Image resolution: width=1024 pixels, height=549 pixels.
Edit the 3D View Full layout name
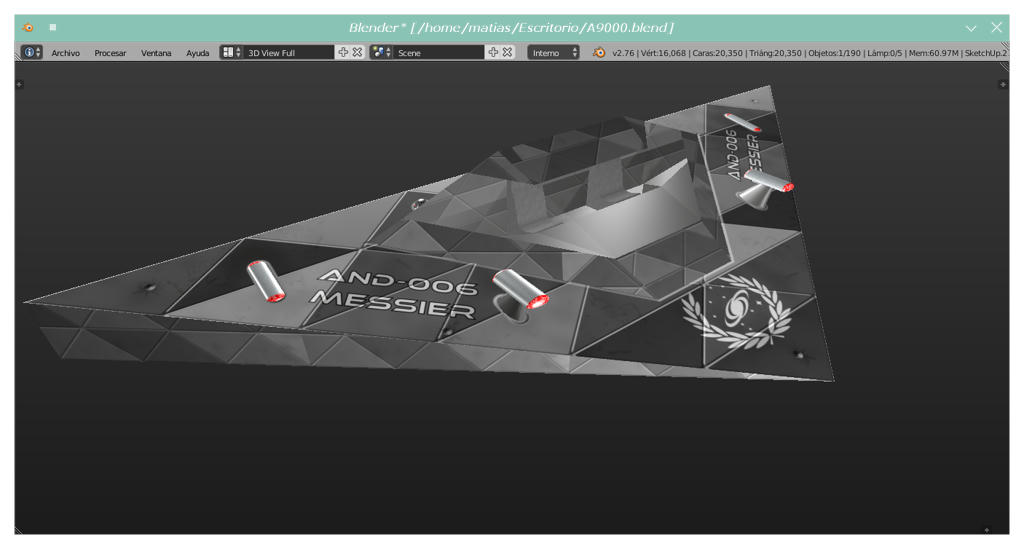coord(289,52)
